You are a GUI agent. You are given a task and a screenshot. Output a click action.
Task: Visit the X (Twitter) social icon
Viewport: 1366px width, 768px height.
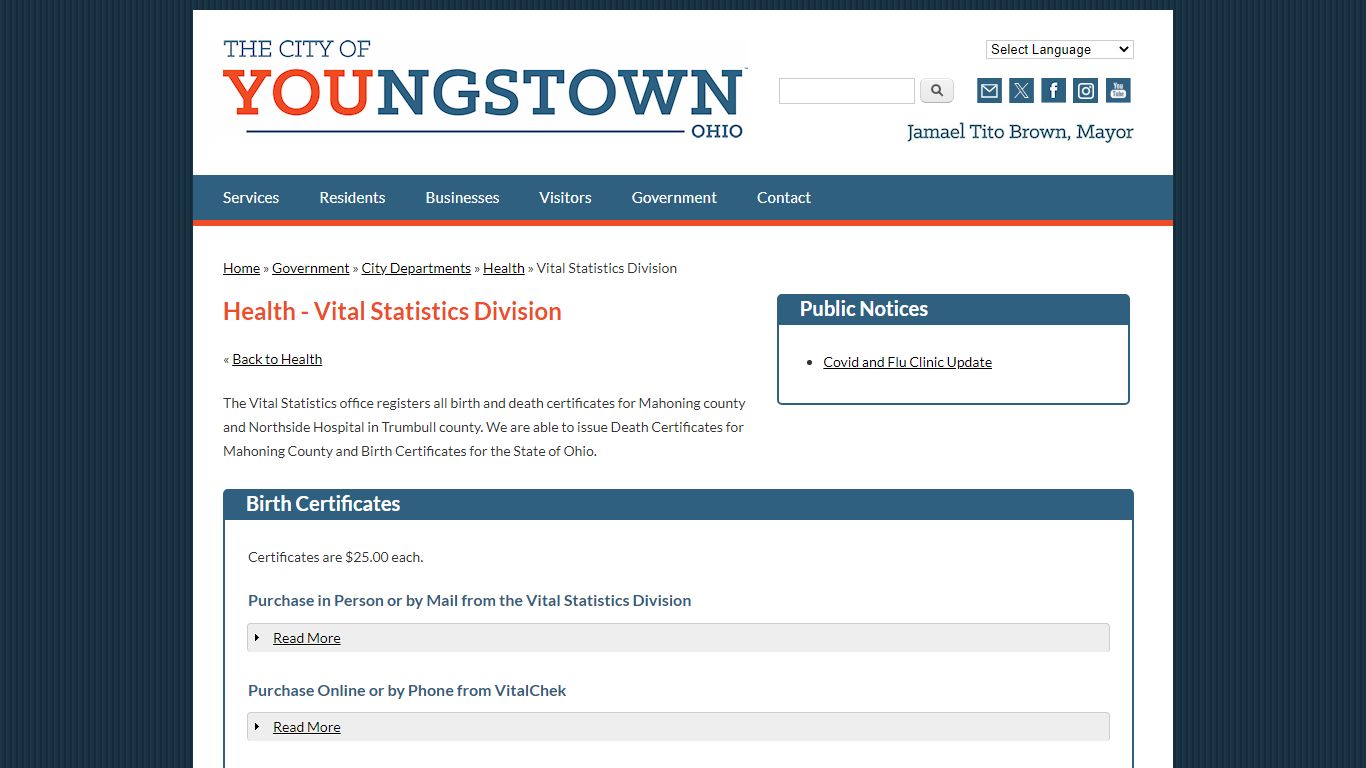[1021, 91]
